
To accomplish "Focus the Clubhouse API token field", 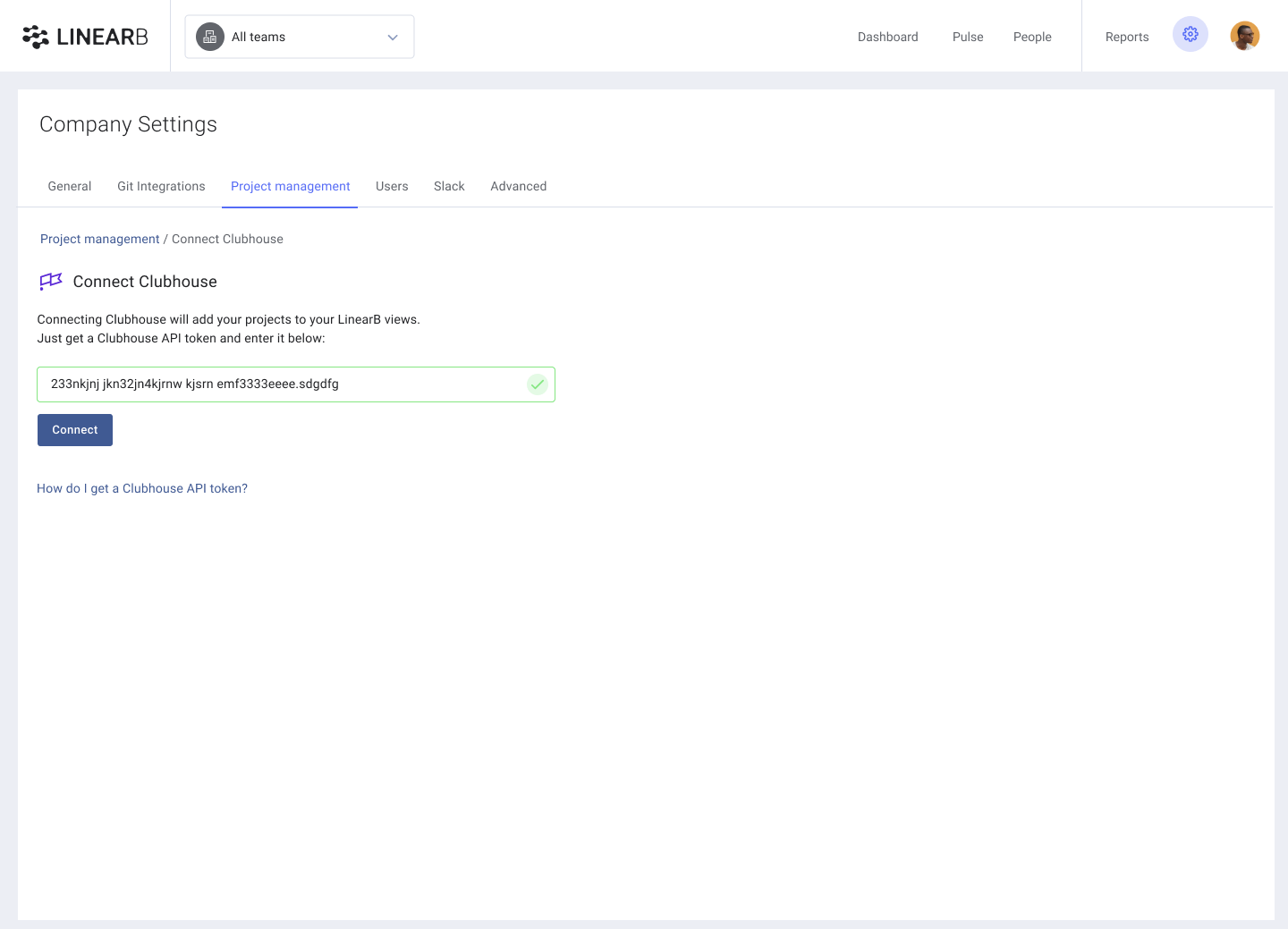I will [296, 384].
